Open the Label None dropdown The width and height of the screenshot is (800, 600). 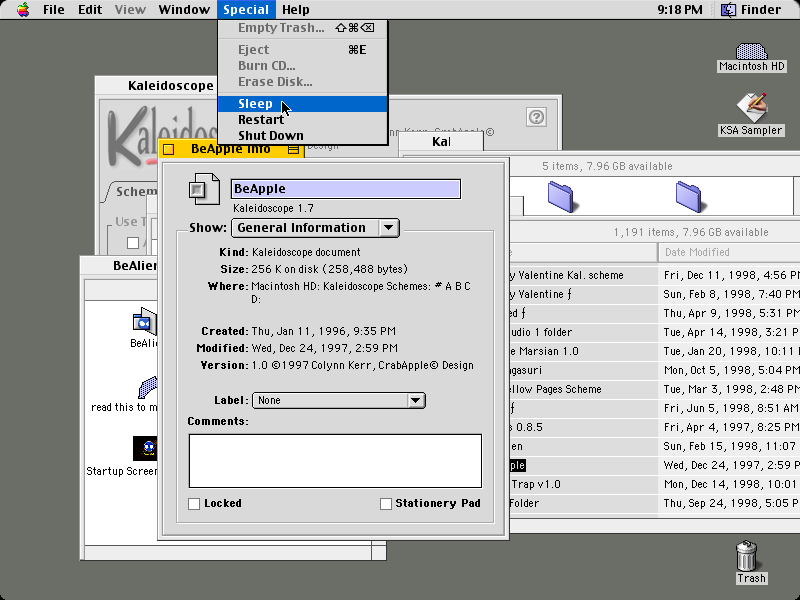(x=339, y=401)
